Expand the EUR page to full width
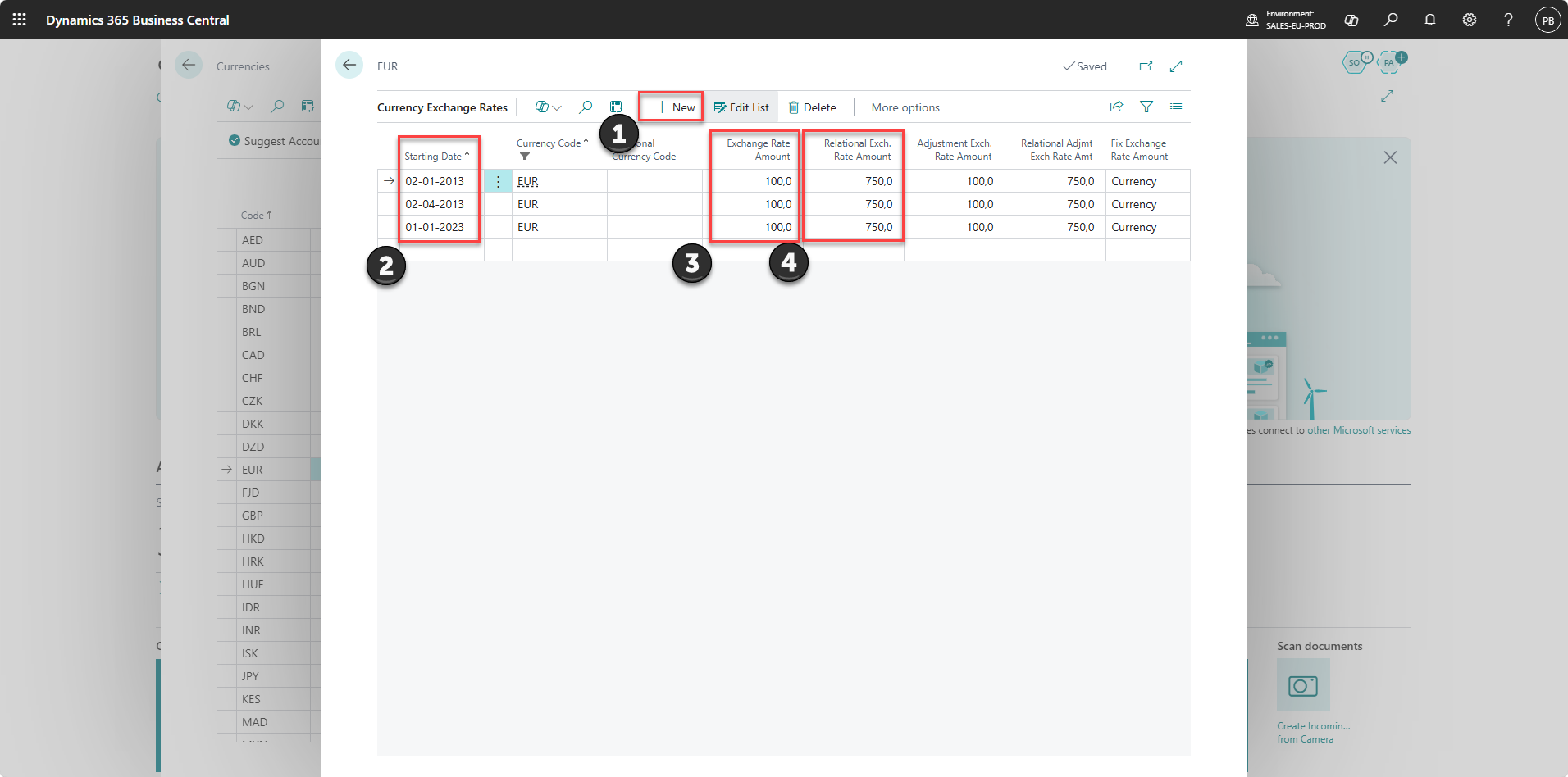Screen dimensions: 1568x777 click(1176, 66)
